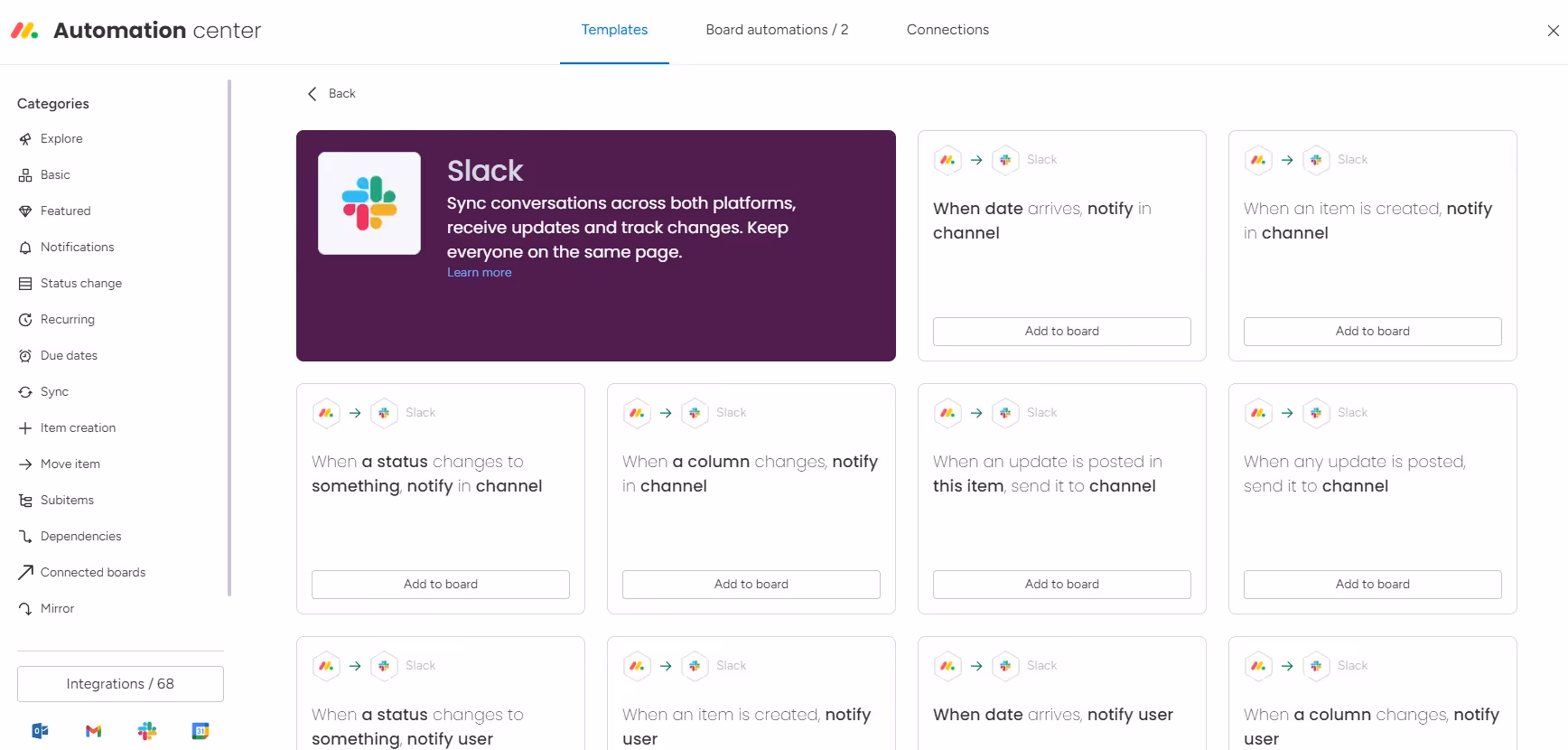Select the Connected boards category
The width and height of the screenshot is (1568, 750).
[x=92, y=573]
